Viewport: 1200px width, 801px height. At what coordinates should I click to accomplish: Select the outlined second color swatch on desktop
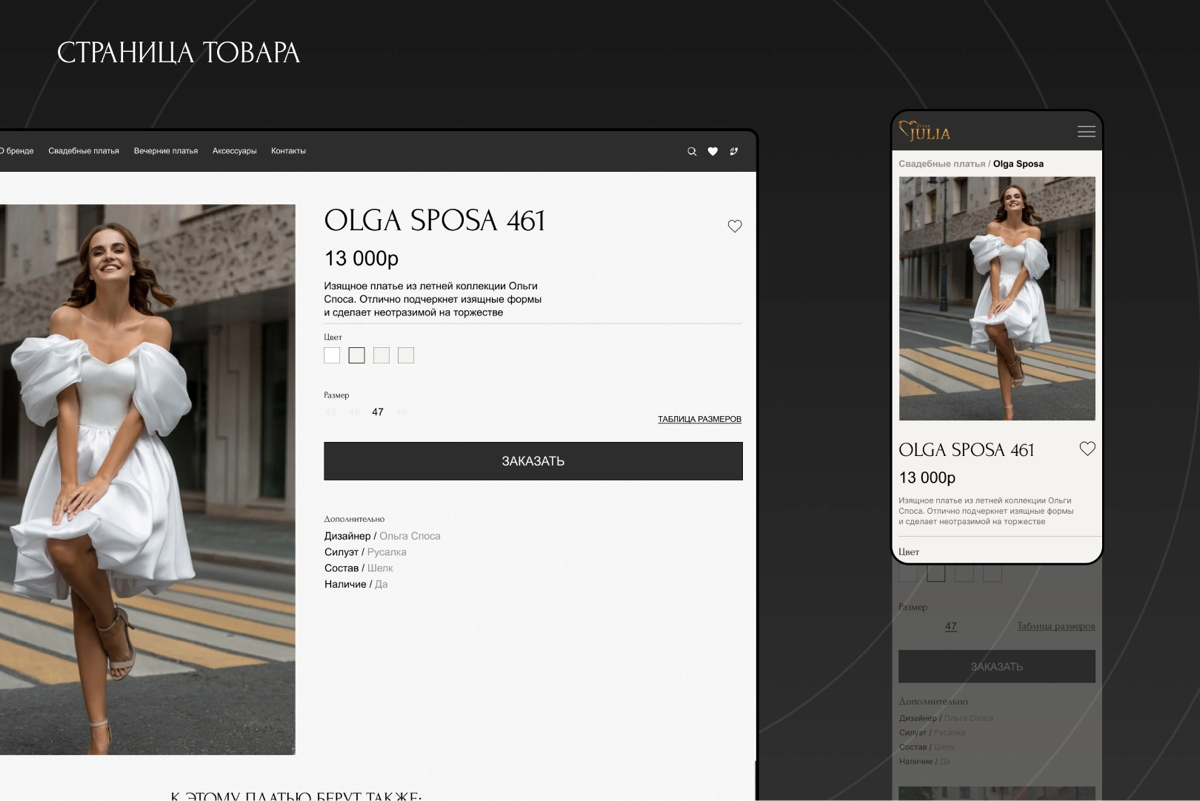356,355
